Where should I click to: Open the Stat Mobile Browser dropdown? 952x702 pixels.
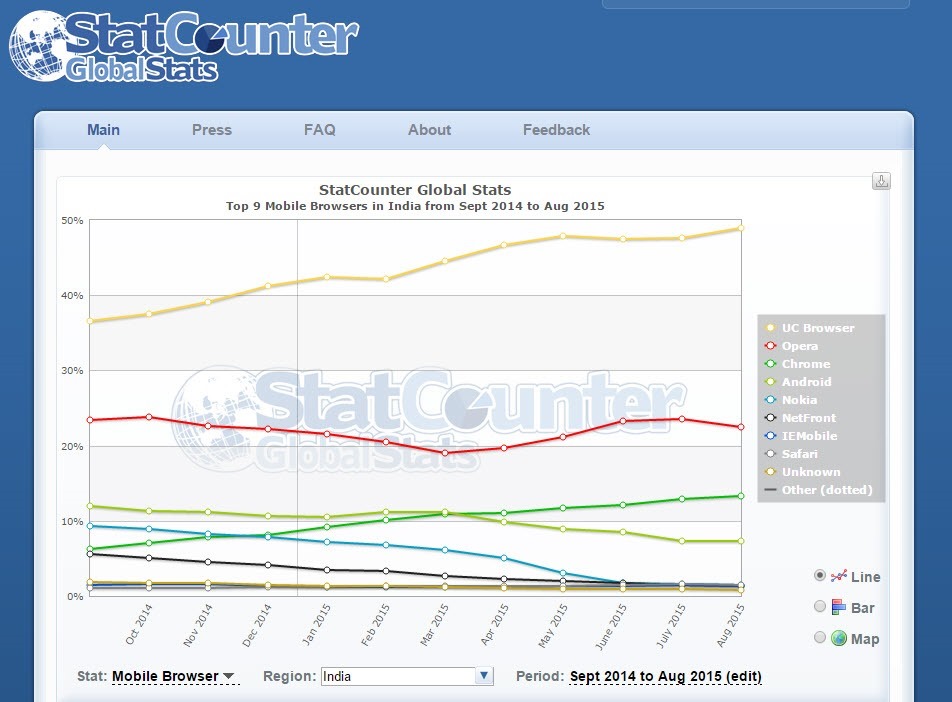click(174, 676)
